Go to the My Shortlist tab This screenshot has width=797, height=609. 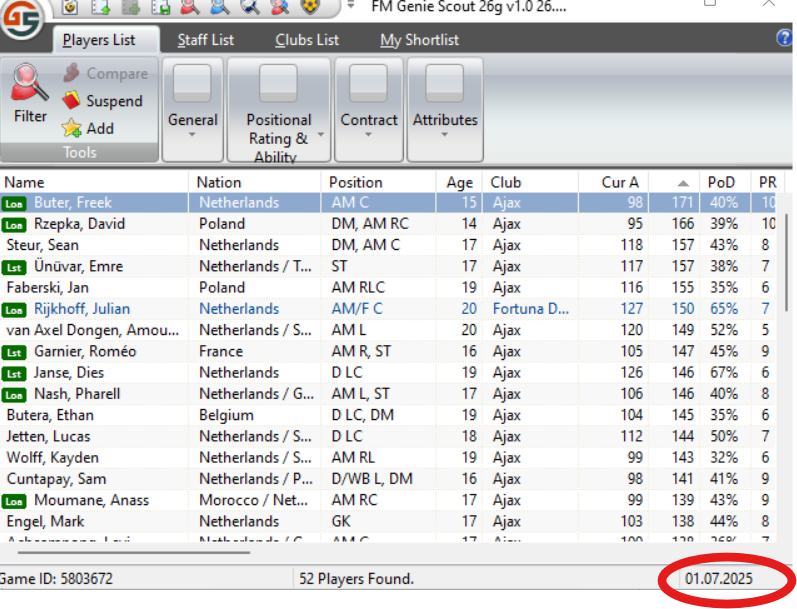(x=419, y=40)
